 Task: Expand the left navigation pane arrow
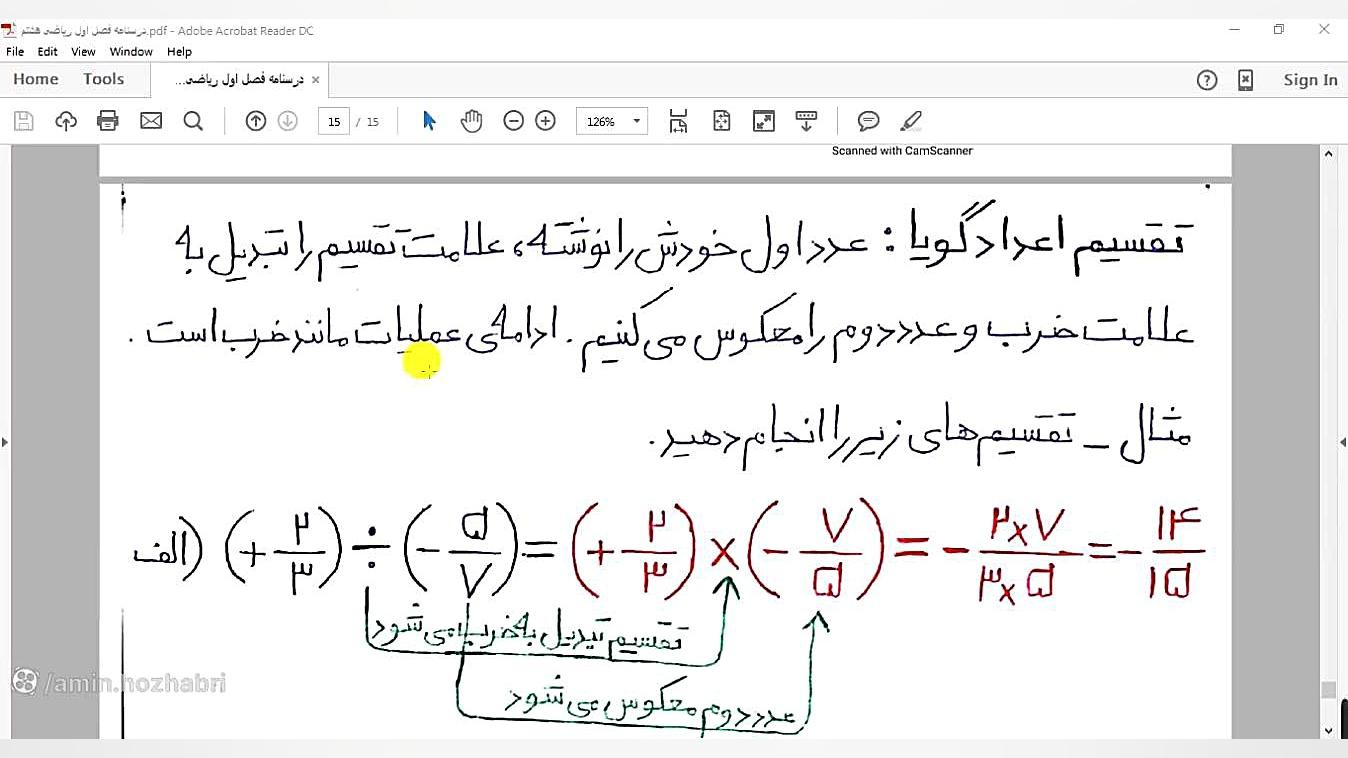coord(5,442)
